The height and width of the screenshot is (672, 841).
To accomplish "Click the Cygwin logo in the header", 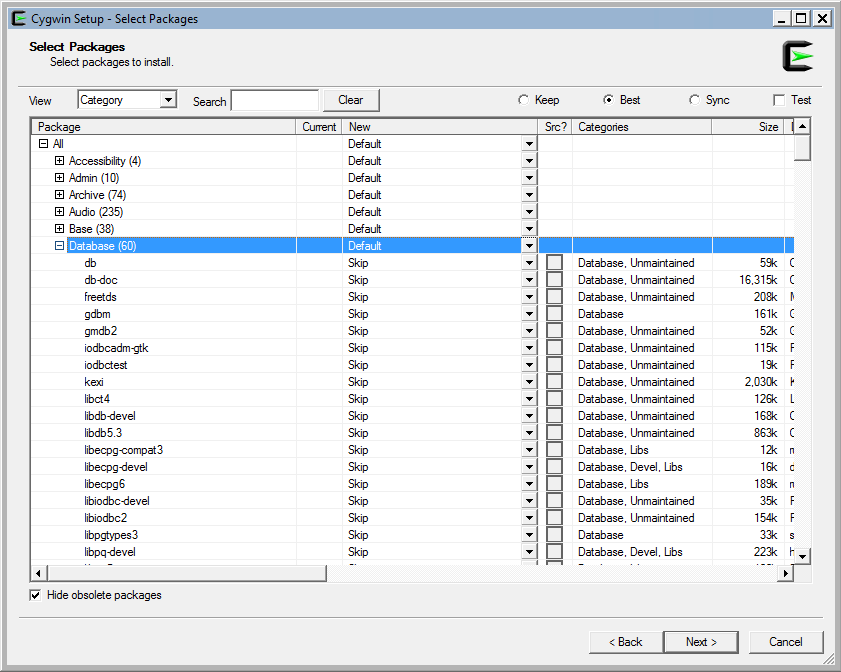I will [x=798, y=56].
